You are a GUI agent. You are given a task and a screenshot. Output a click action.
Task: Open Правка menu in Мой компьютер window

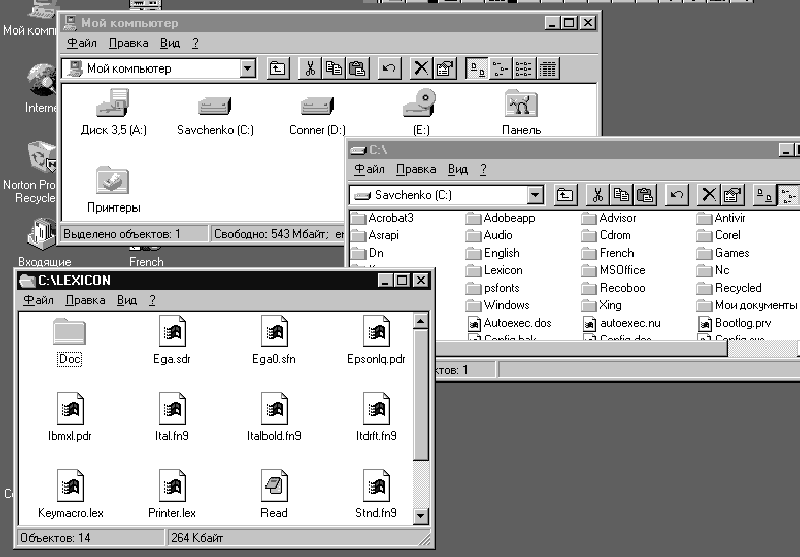point(129,43)
